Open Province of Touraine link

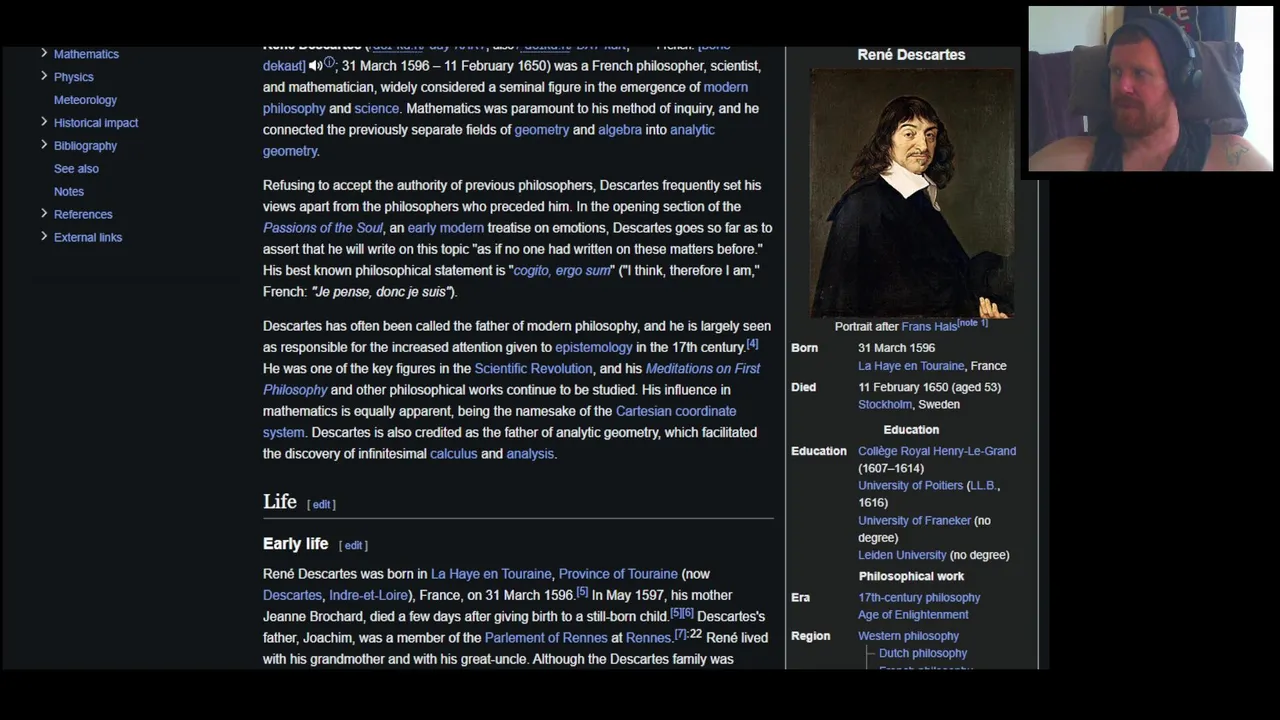(618, 574)
